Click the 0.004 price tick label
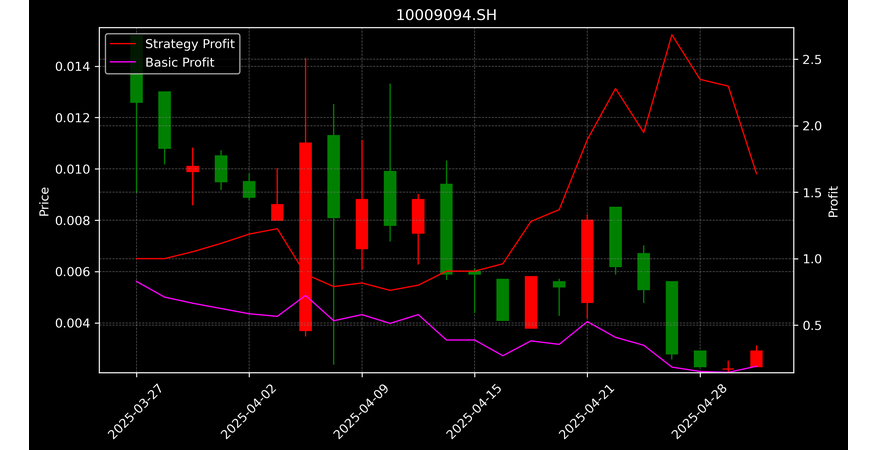 tap(72, 324)
